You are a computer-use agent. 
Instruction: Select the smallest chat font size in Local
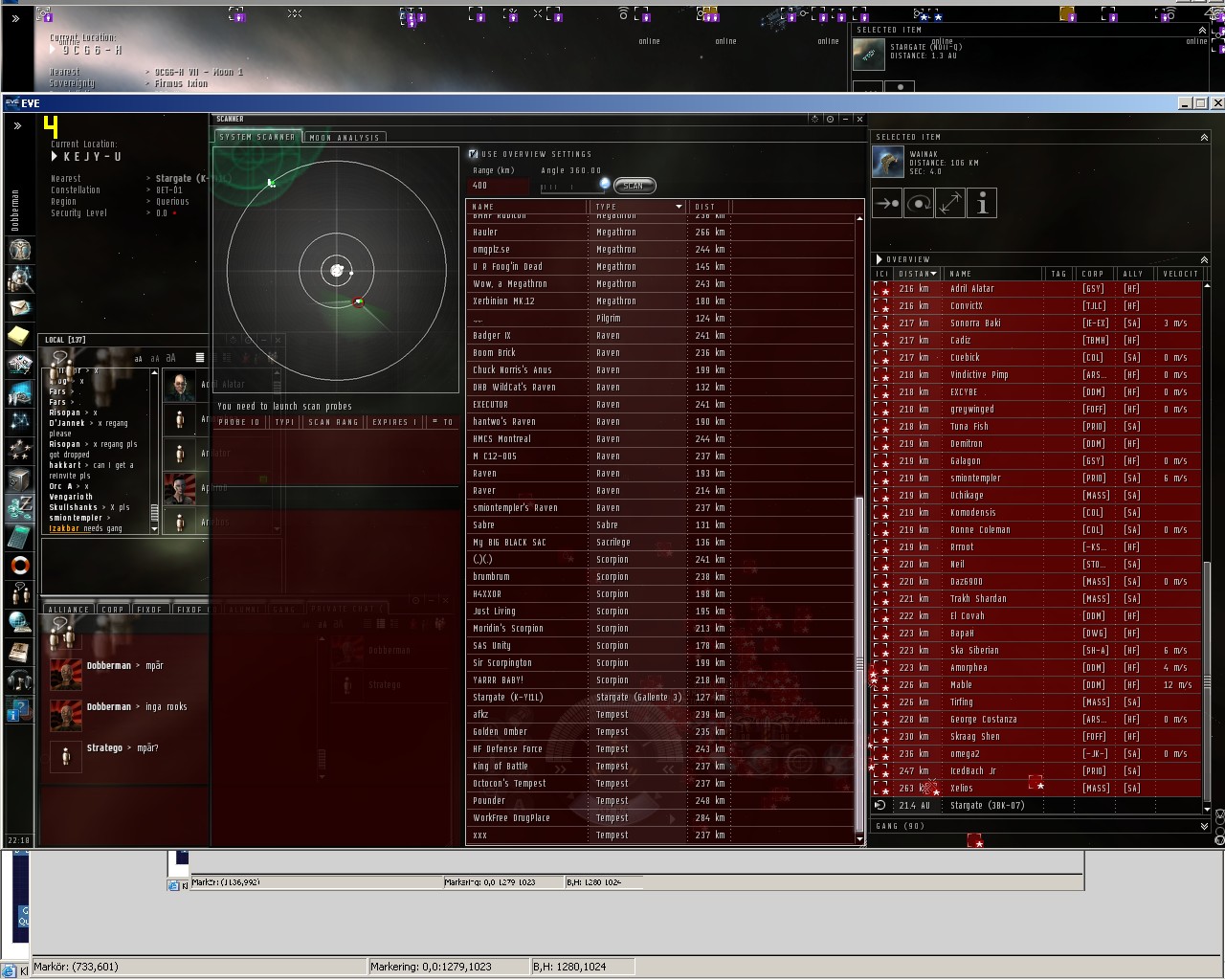point(138,359)
